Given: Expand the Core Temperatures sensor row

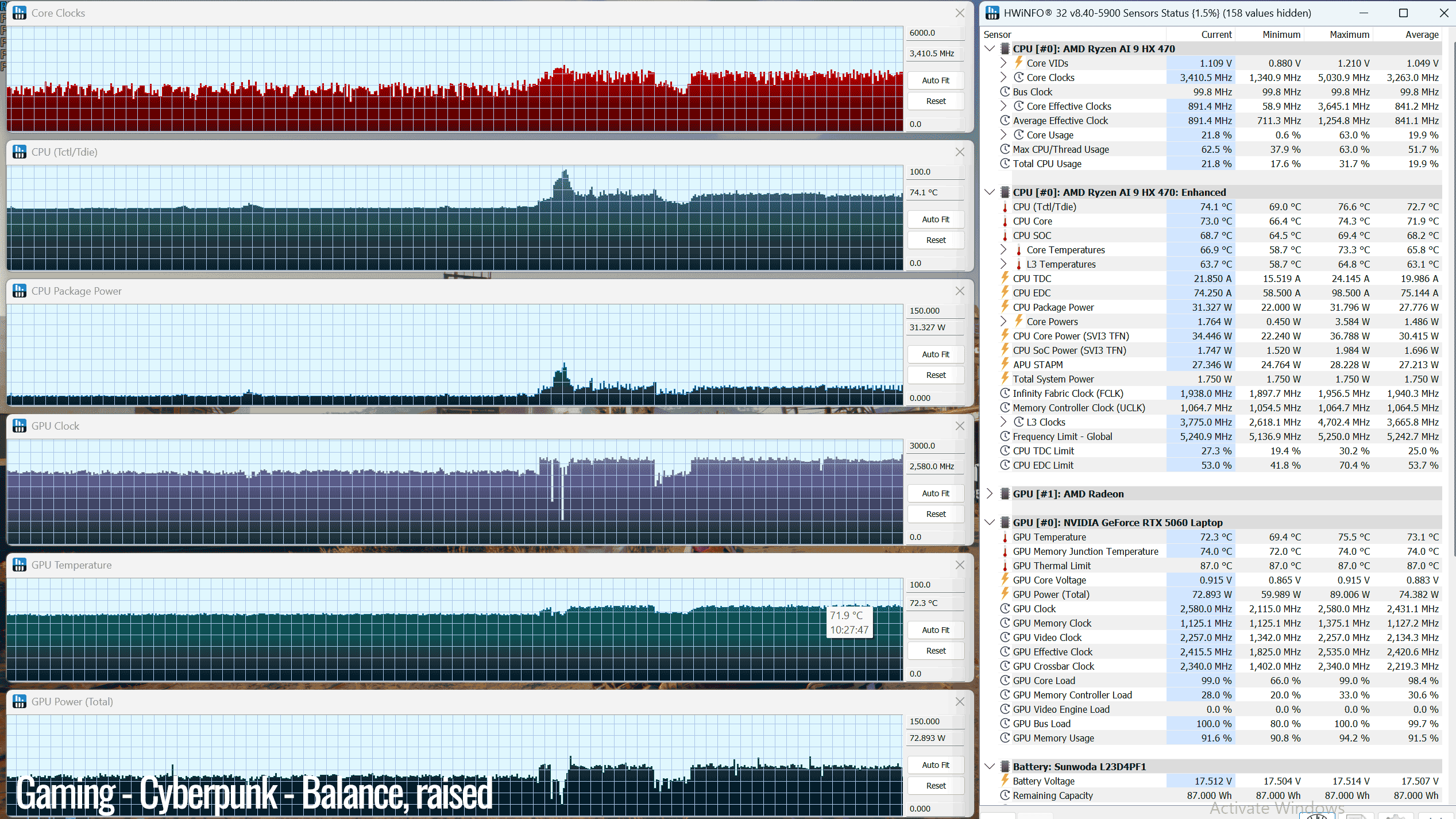Looking at the screenshot, I should [x=1003, y=250].
